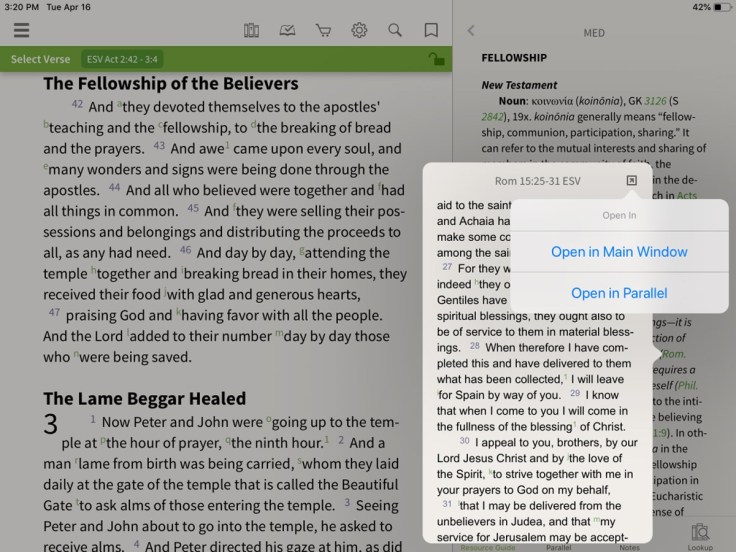Toggle the green padlock sync lock
The image size is (736, 552).
coord(436,59)
